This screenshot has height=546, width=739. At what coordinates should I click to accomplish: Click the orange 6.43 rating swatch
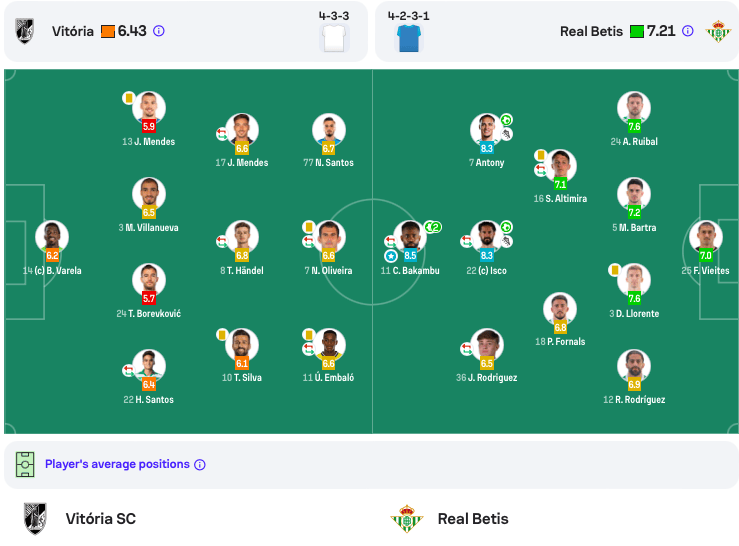point(108,32)
